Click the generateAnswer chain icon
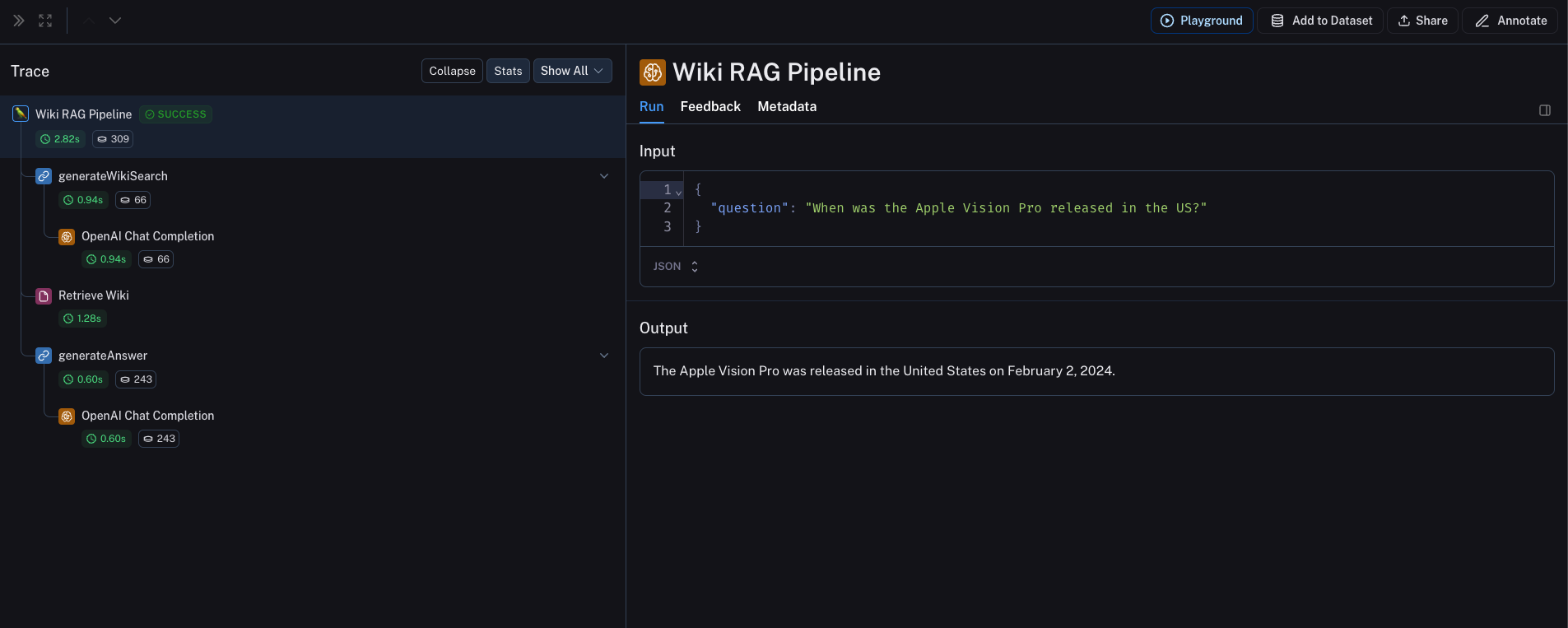Viewport: 1568px width, 628px height. coord(44,356)
